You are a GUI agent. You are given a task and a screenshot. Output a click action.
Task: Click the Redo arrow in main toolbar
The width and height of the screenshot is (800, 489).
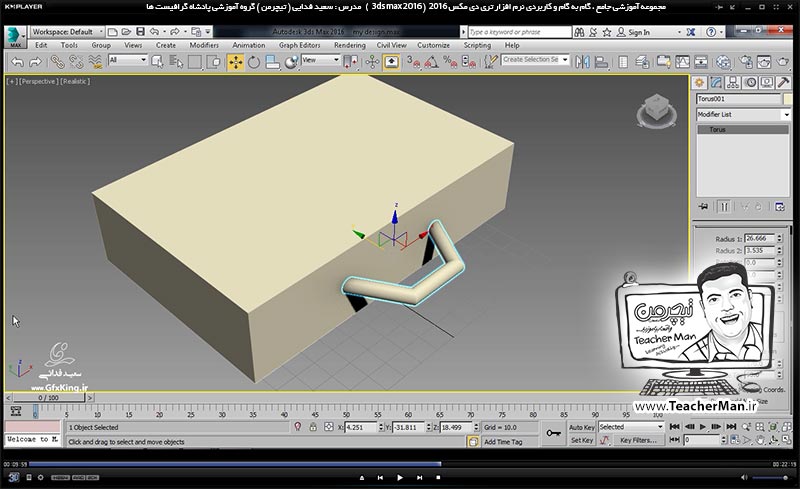[x=35, y=62]
